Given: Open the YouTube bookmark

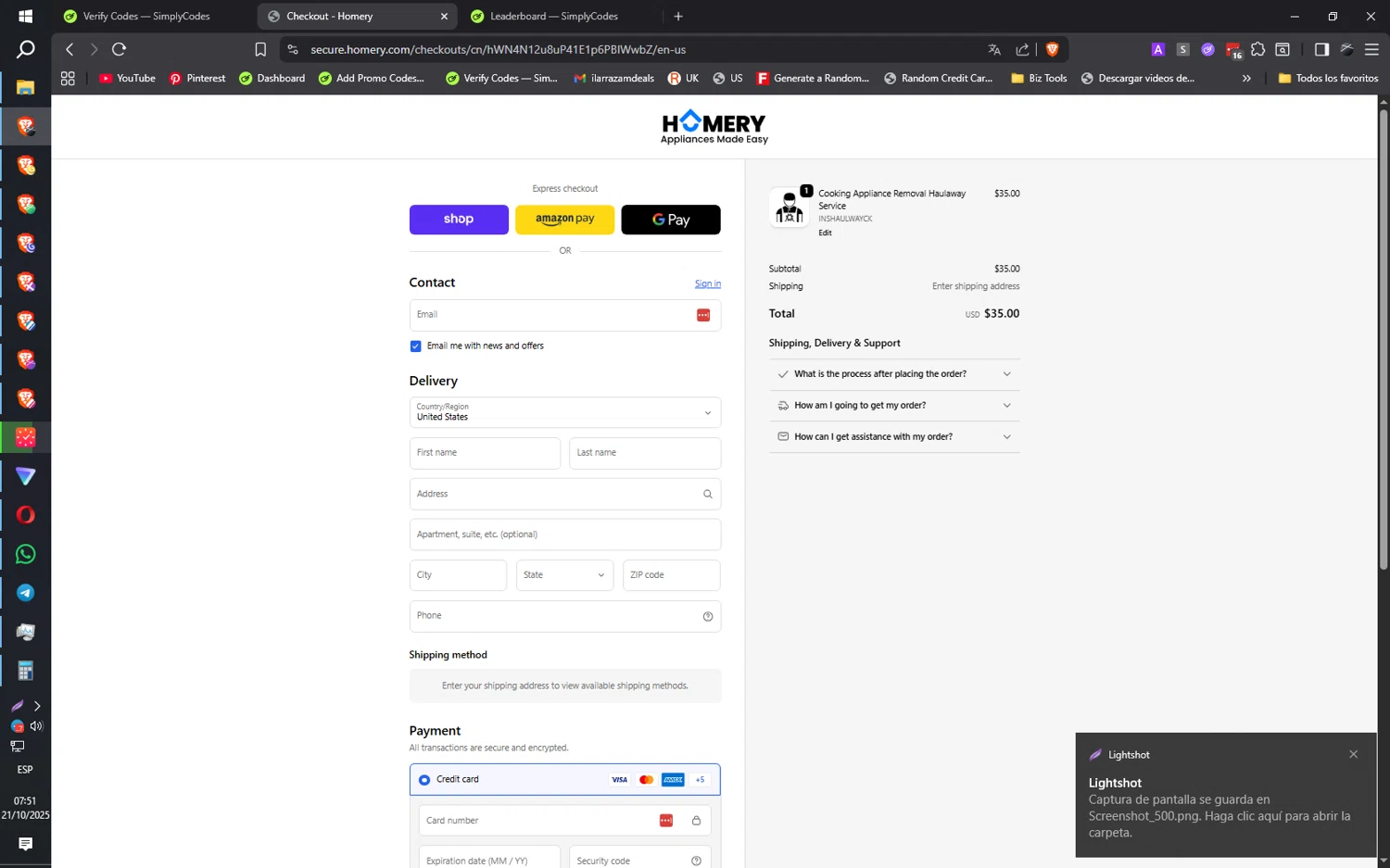Looking at the screenshot, I should pyautogui.click(x=127, y=79).
